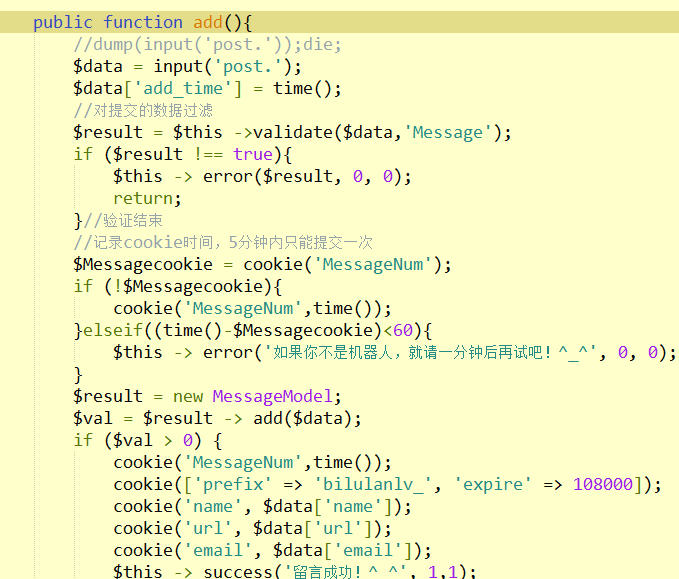Image resolution: width=679 pixels, height=579 pixels.
Task: Click the 'true' keyword in the if condition
Action: tap(253, 154)
